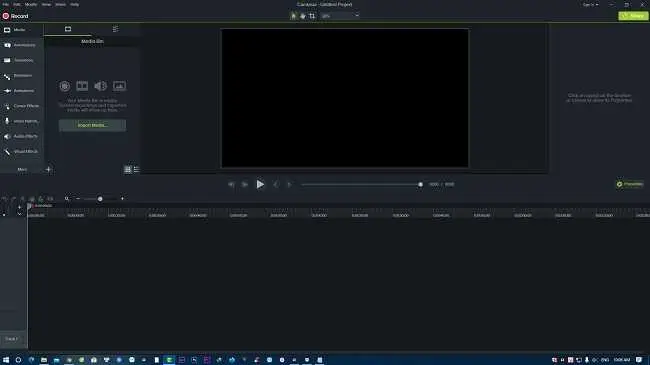Select the canvas Pan hand tool
This screenshot has width=650, height=365.
click(303, 16)
